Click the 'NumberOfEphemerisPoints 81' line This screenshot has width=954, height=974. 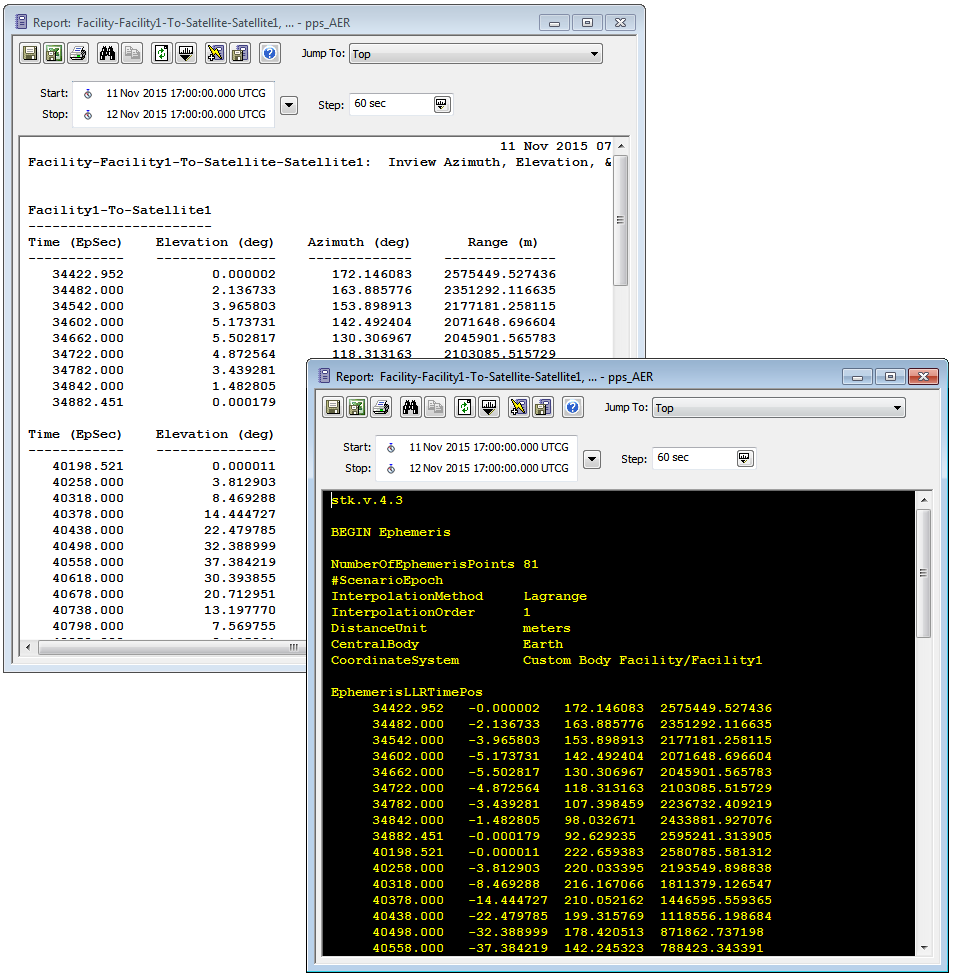tap(435, 565)
